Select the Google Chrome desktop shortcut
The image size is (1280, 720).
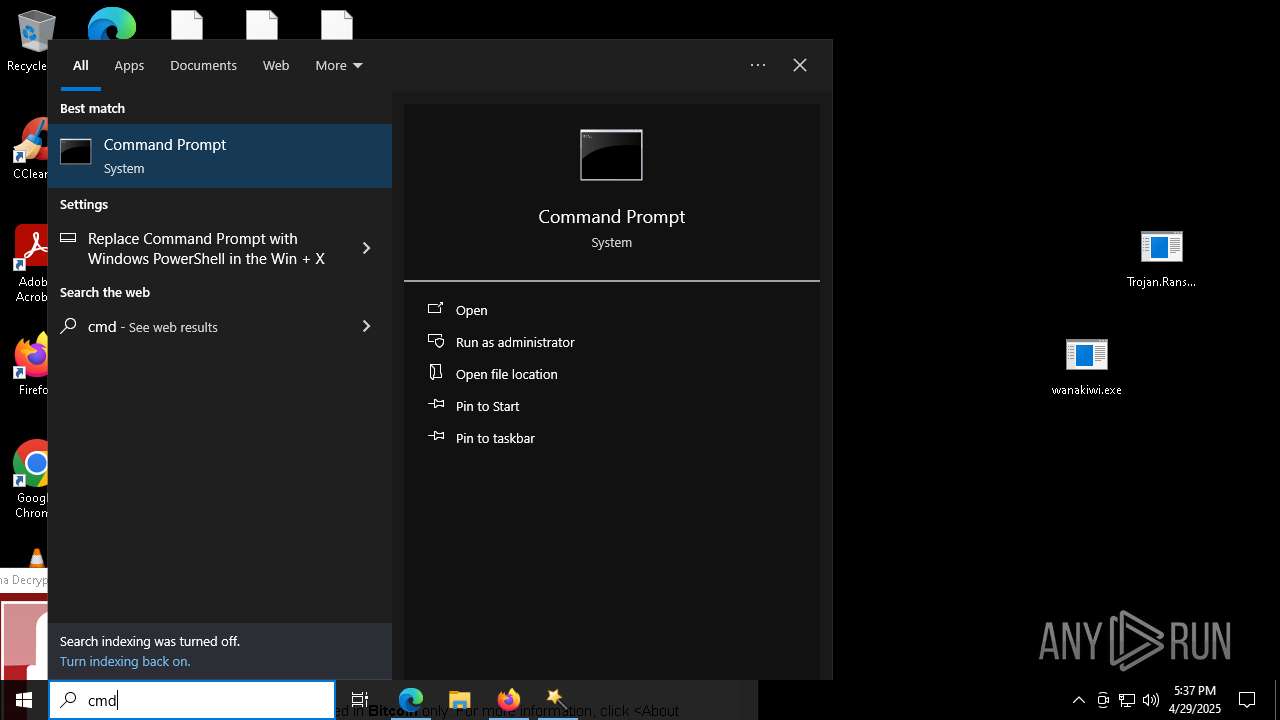point(32,480)
